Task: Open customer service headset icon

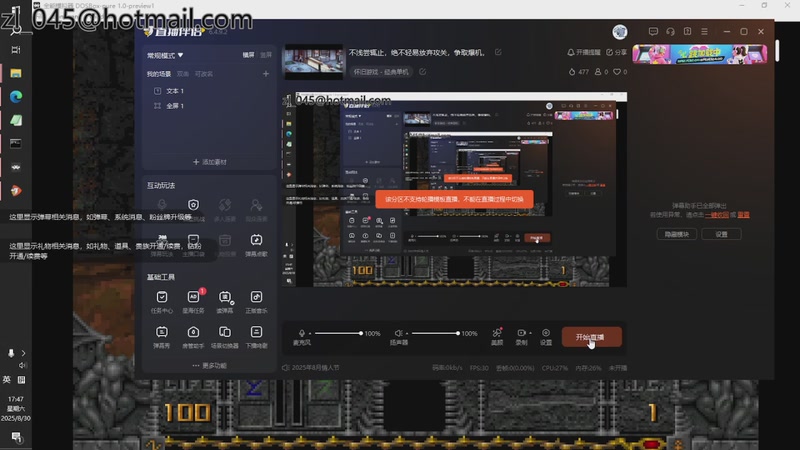Action: pyautogui.click(x=670, y=32)
